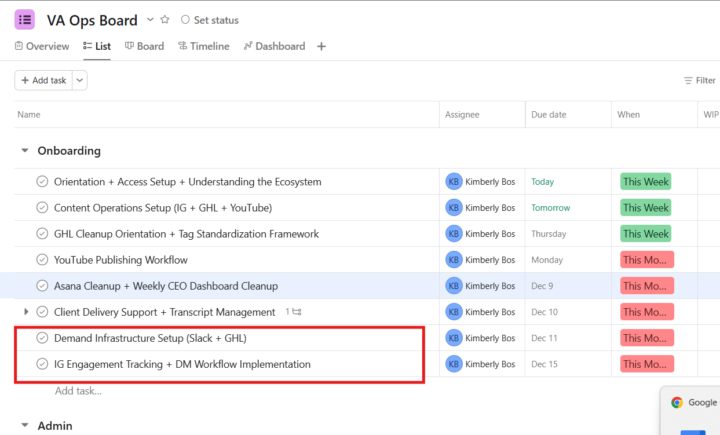
Task: Complete the Demand Infrastructure Setup task
Action: [42, 338]
